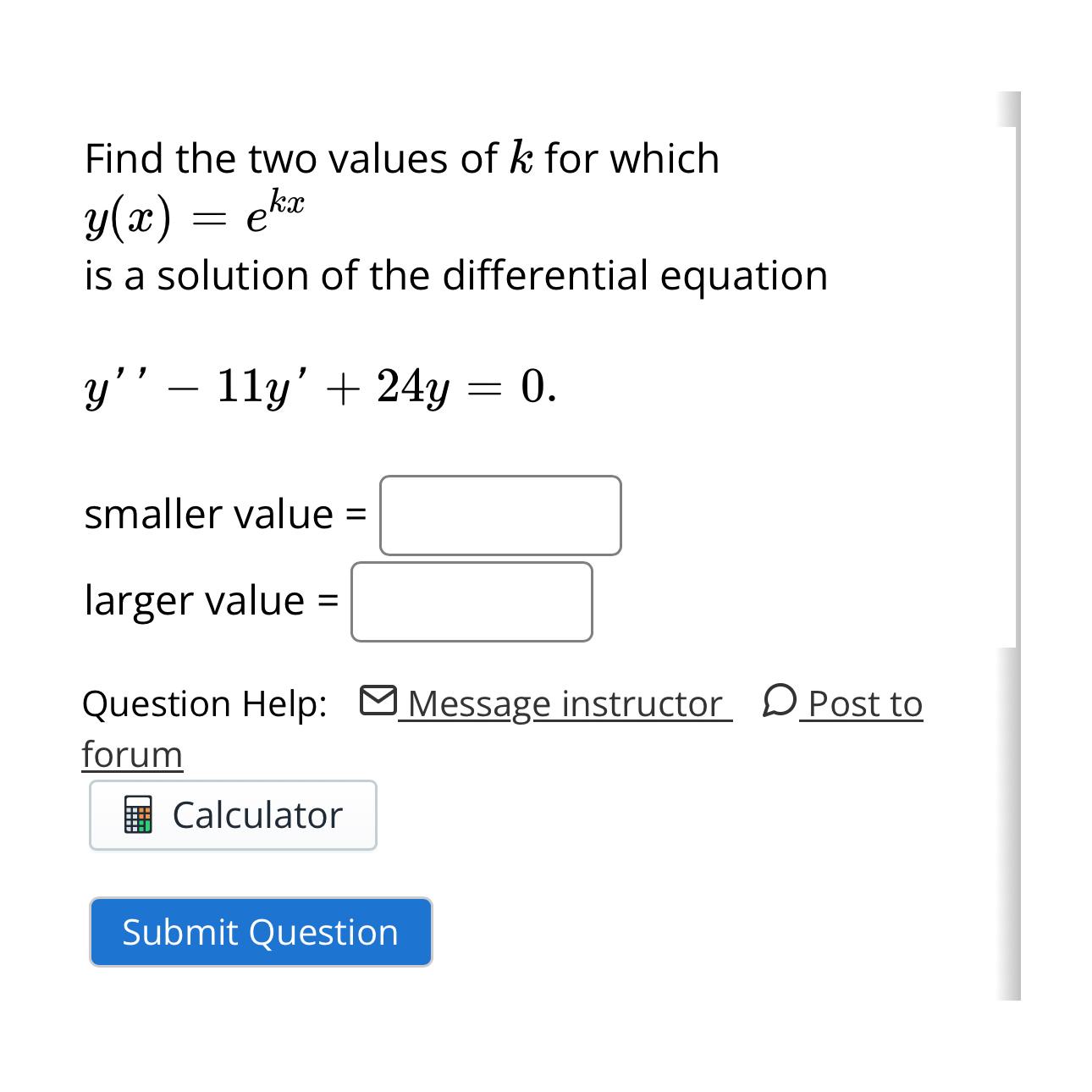1092x1092 pixels.
Task: Follow the Post to link text
Action: [x=864, y=704]
